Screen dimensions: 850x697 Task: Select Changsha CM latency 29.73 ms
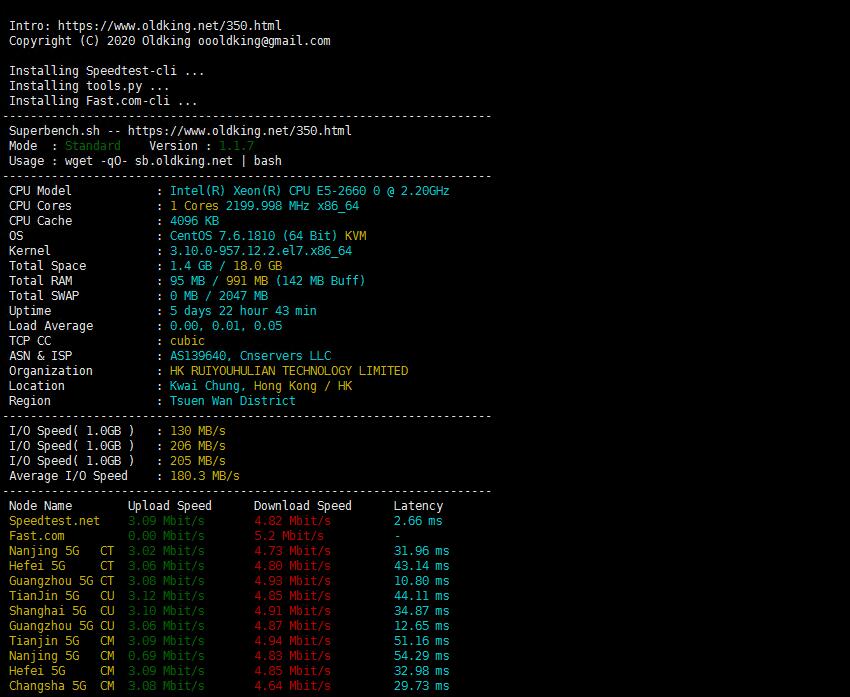(421, 686)
